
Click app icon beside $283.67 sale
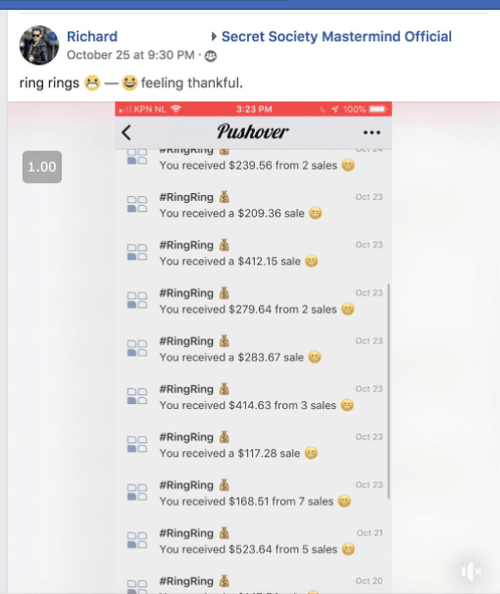pos(137,349)
